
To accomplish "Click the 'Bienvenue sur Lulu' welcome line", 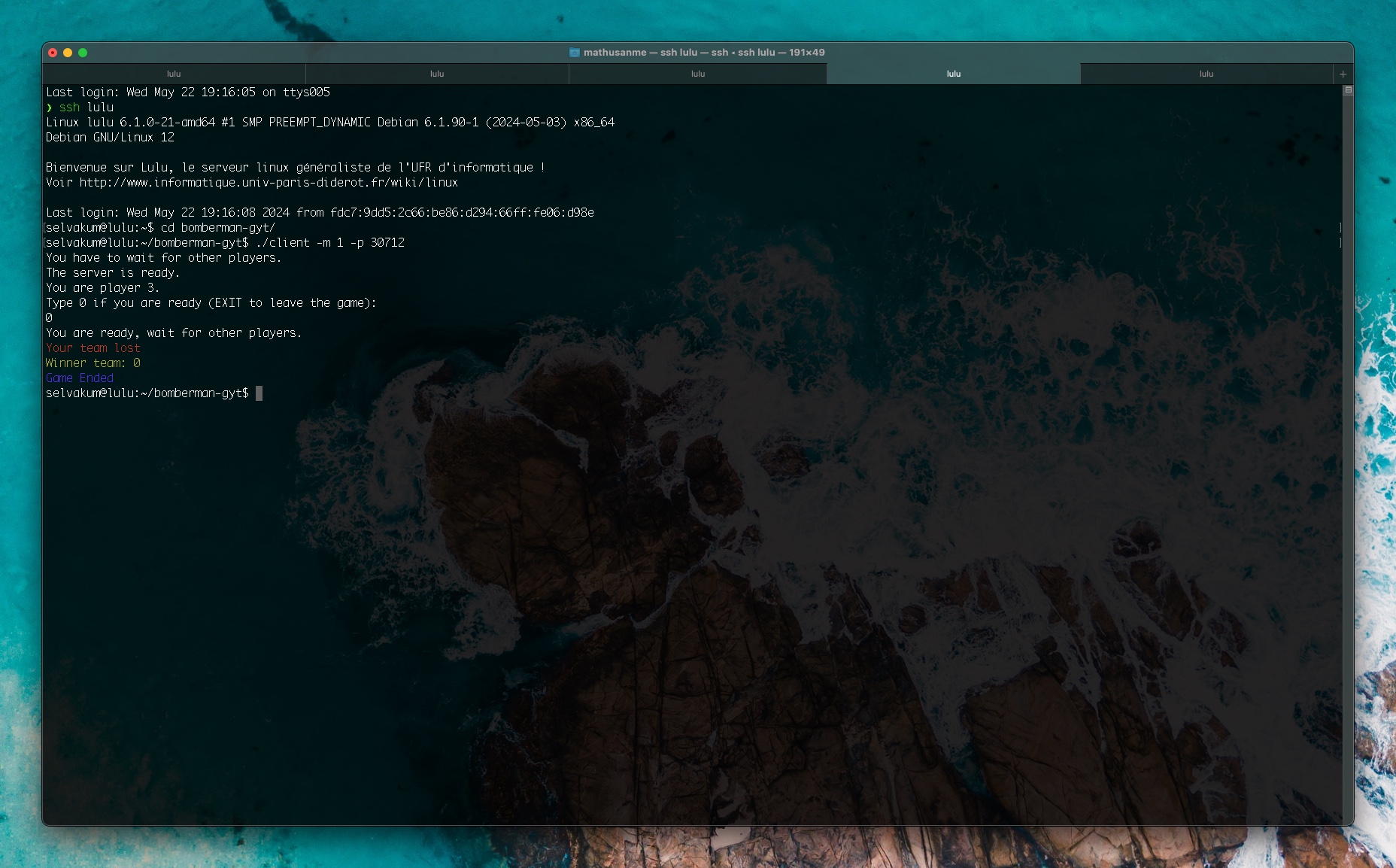I will pyautogui.click(x=296, y=168).
